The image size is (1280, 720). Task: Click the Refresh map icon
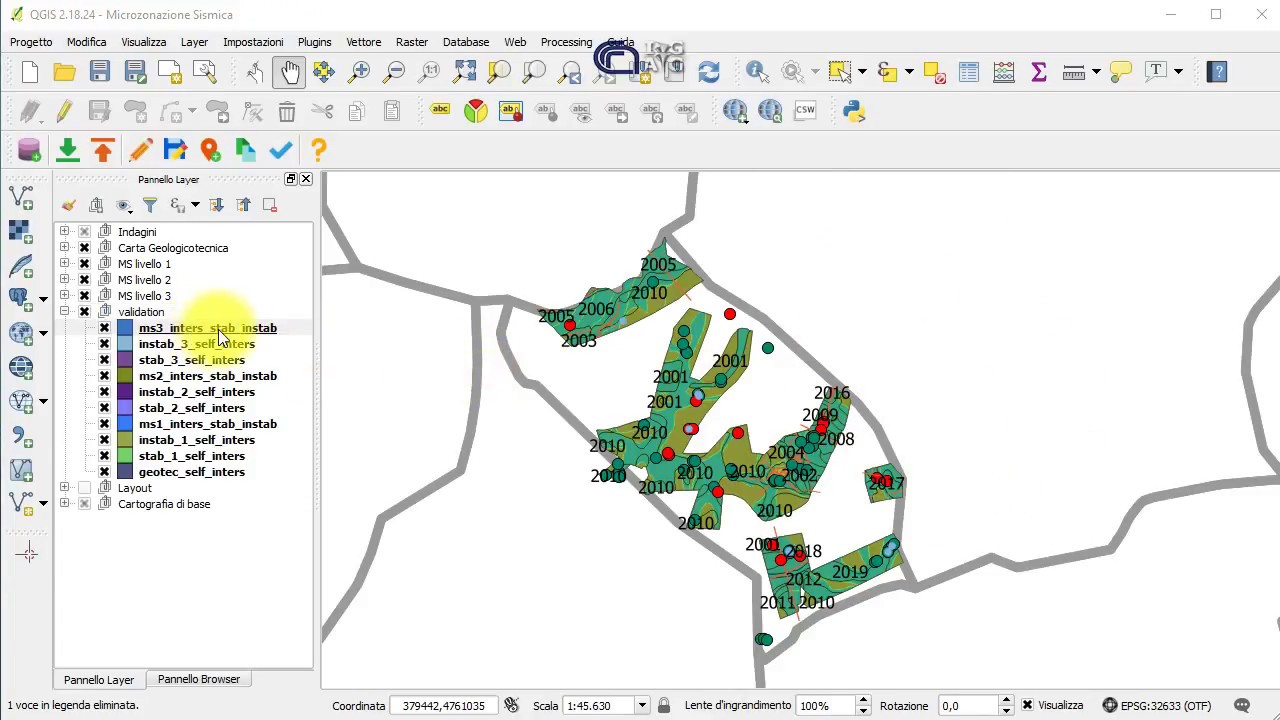709,72
